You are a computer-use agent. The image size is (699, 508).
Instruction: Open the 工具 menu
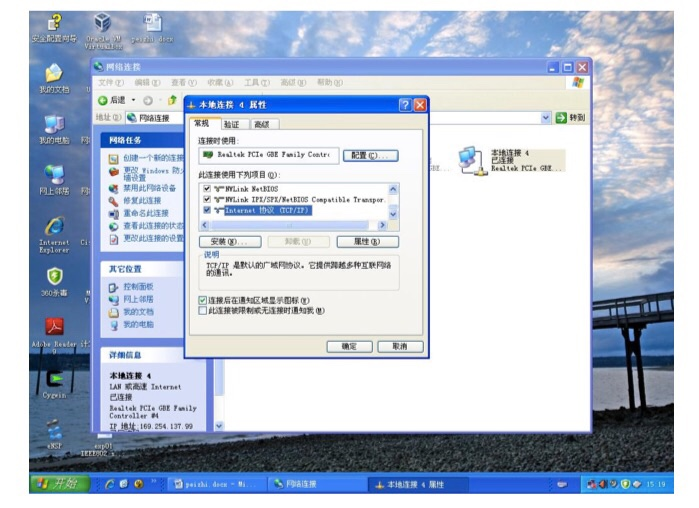tap(257, 82)
